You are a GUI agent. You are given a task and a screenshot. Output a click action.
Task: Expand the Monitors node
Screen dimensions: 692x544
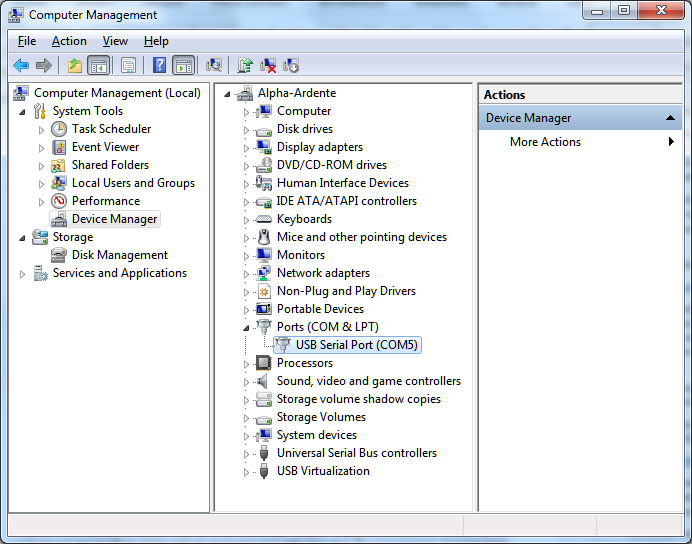click(246, 256)
